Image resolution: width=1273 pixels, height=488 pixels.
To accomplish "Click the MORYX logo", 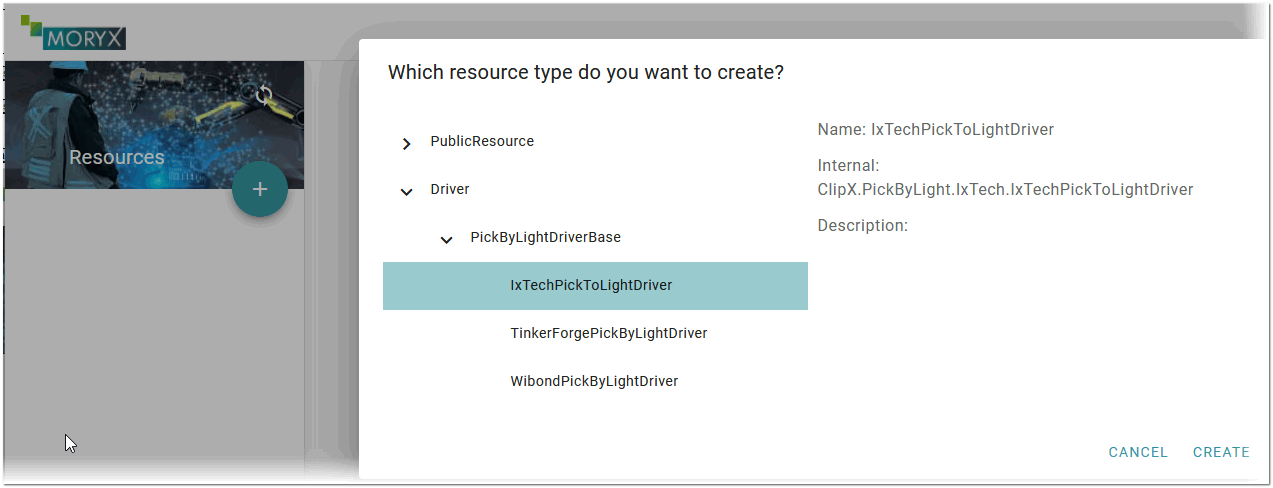I will click(x=73, y=34).
